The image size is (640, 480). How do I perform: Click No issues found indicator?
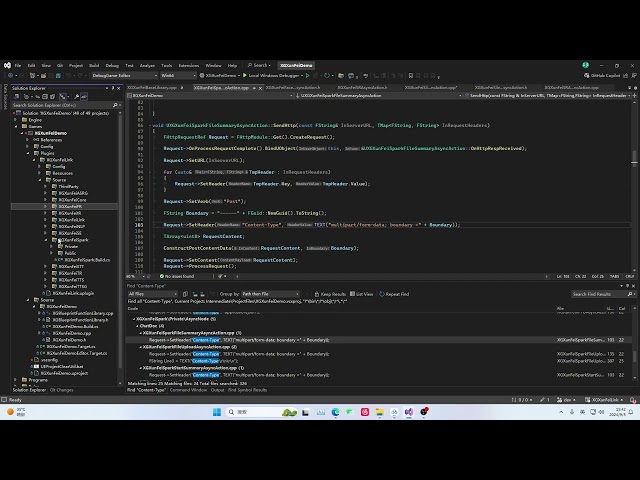[x=177, y=276]
